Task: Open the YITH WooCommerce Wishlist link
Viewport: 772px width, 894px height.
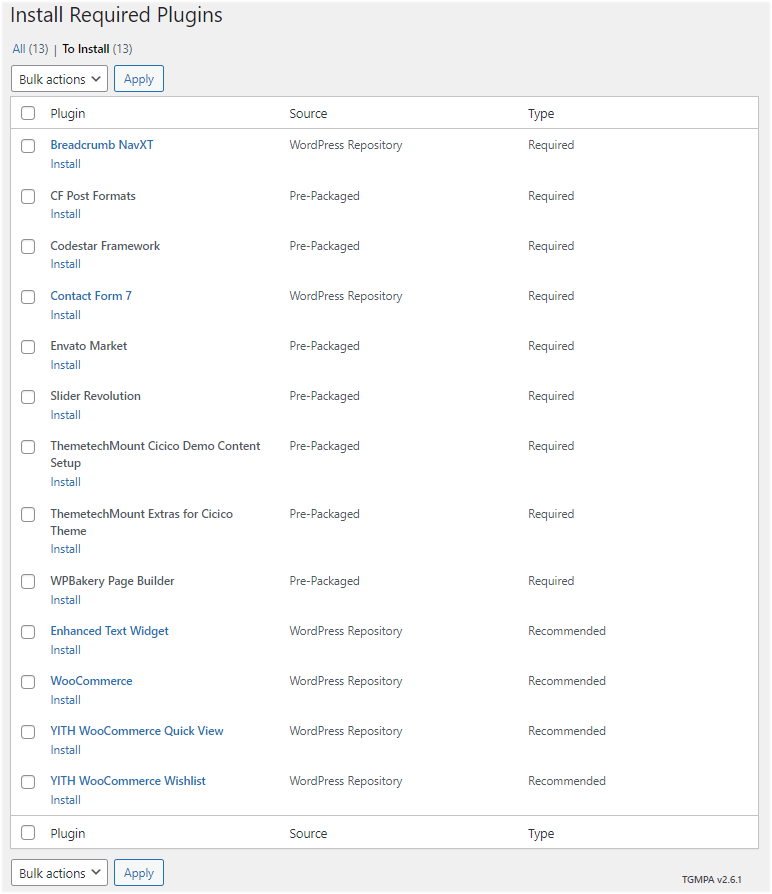Action: [128, 781]
